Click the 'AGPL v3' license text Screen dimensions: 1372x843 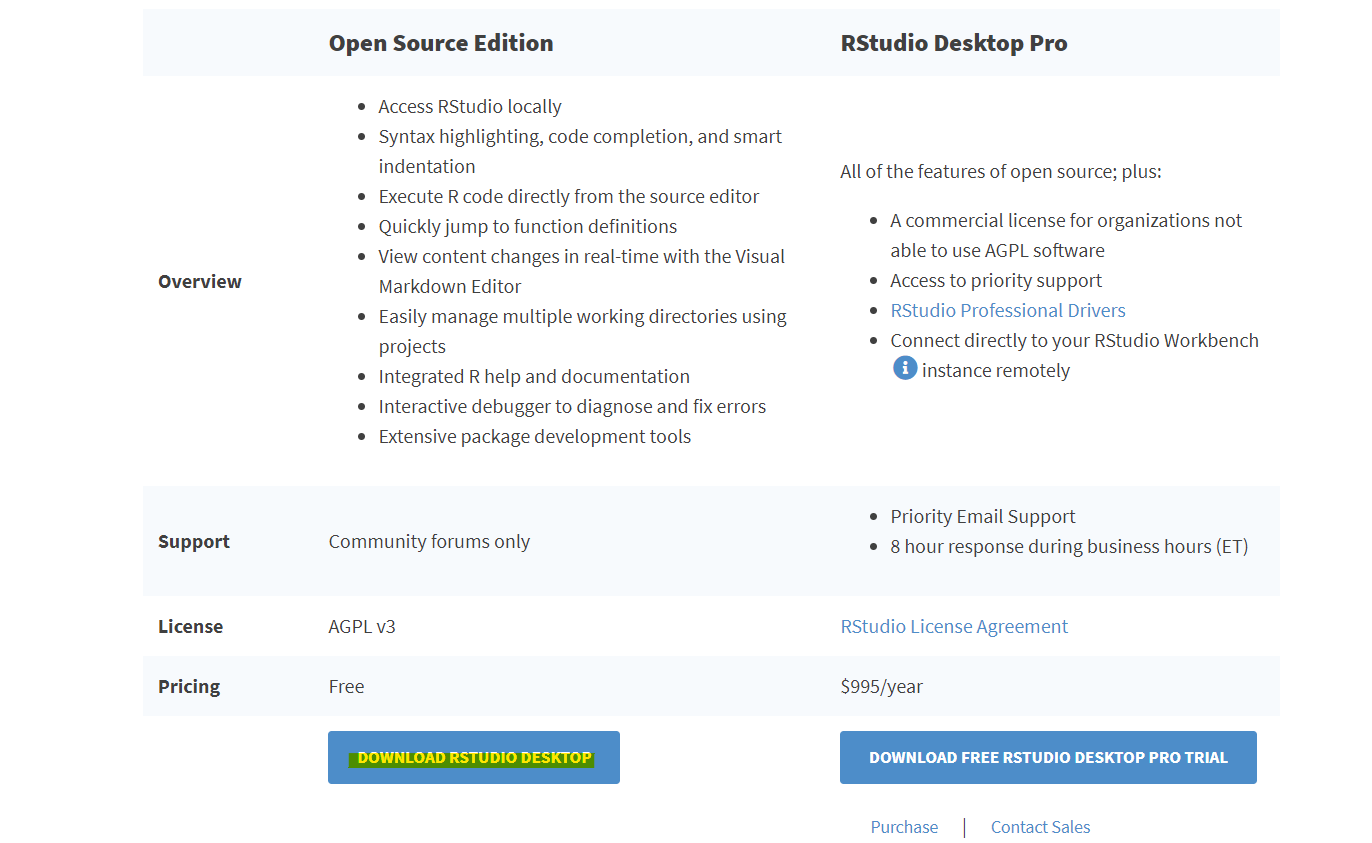[362, 626]
